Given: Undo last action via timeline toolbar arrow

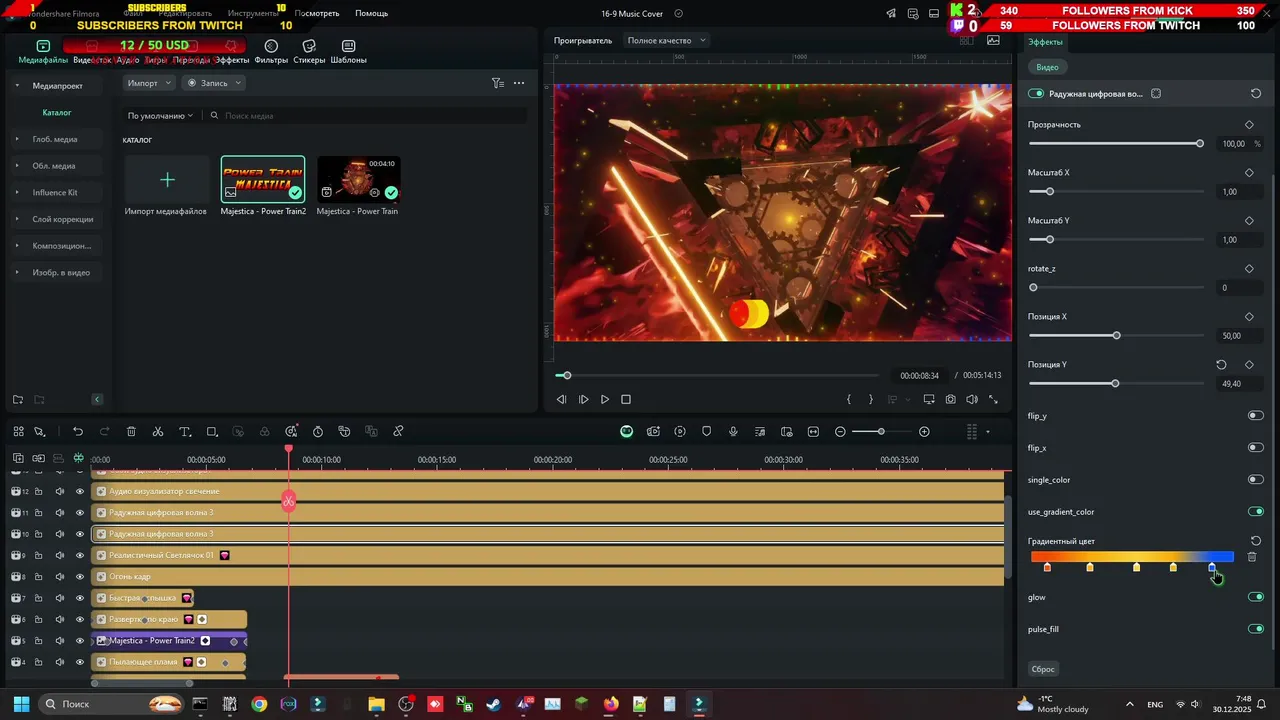Looking at the screenshot, I should 78,432.
